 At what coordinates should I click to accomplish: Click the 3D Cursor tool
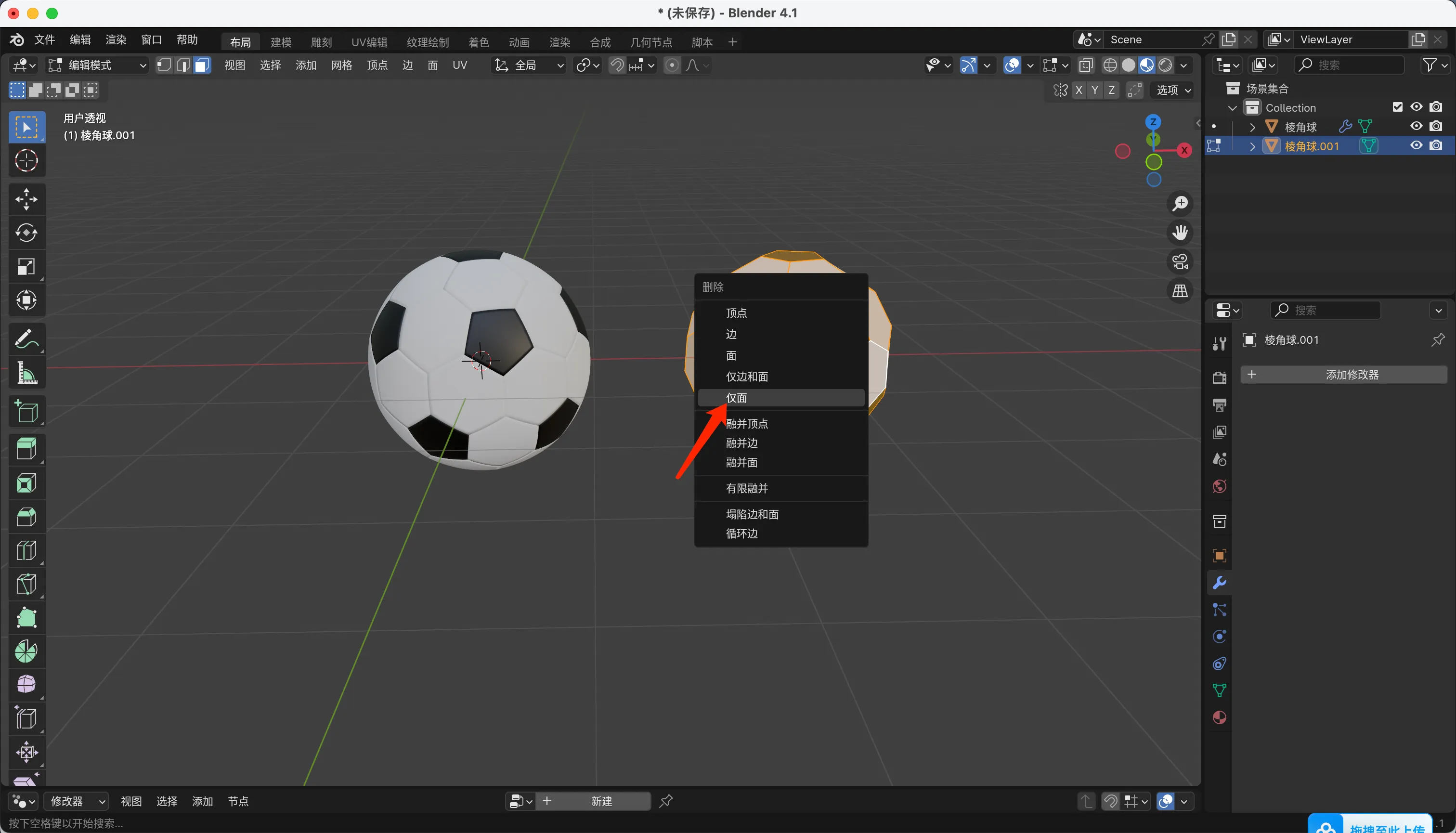pyautogui.click(x=26, y=161)
